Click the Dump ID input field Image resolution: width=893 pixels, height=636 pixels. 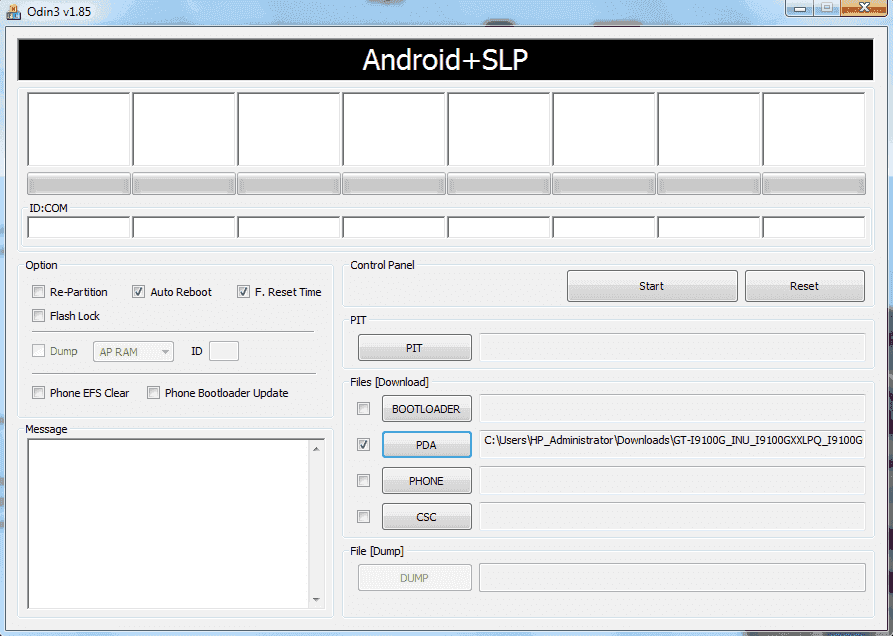(224, 351)
